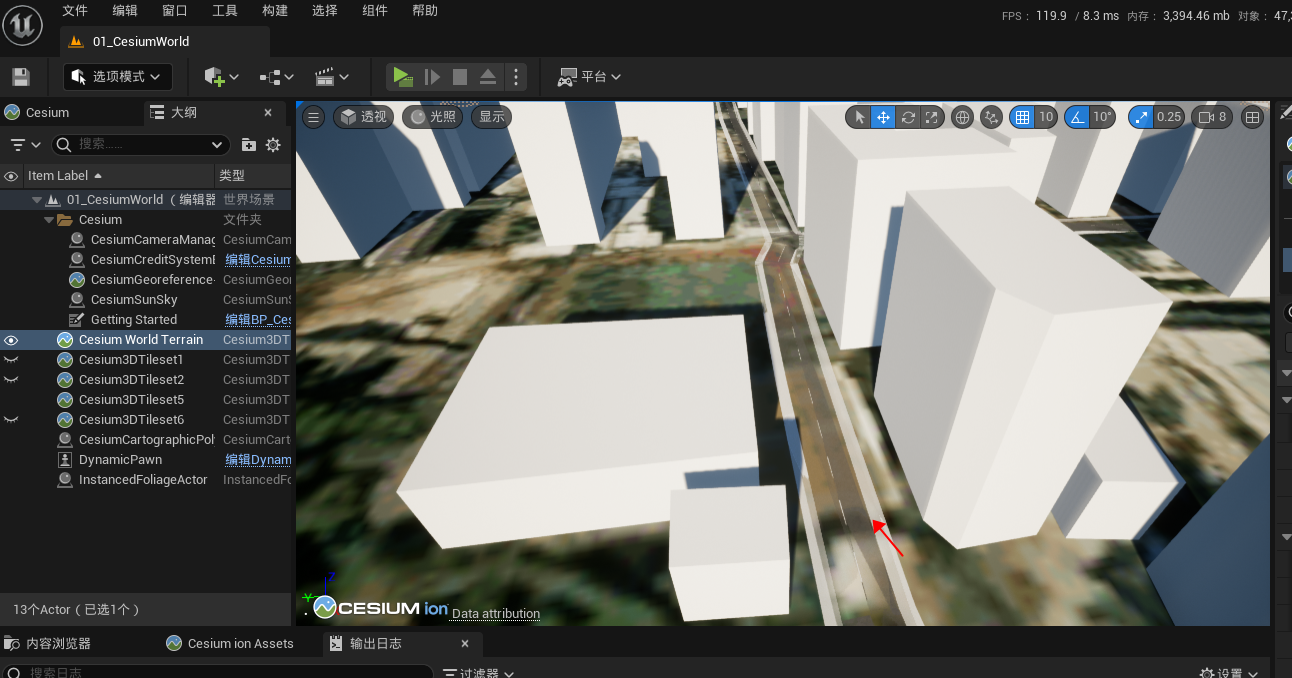The image size is (1292, 678).
Task: Open the 显示 show flags menu
Action: point(492,117)
